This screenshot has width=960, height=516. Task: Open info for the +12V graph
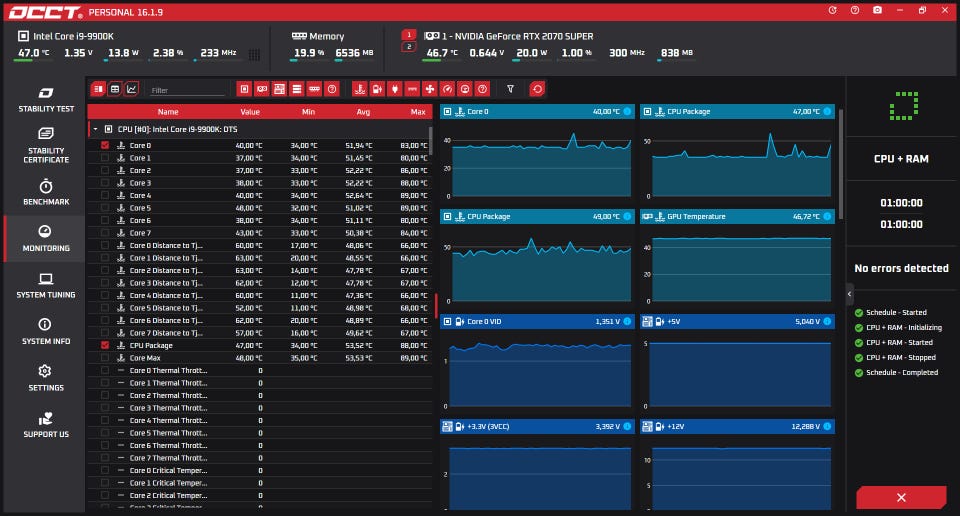[827, 426]
